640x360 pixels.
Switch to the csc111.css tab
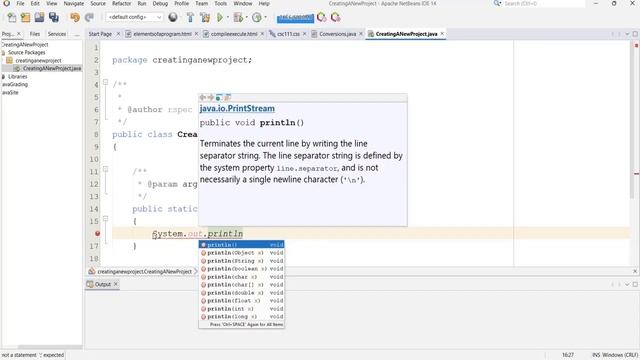[x=288, y=34]
